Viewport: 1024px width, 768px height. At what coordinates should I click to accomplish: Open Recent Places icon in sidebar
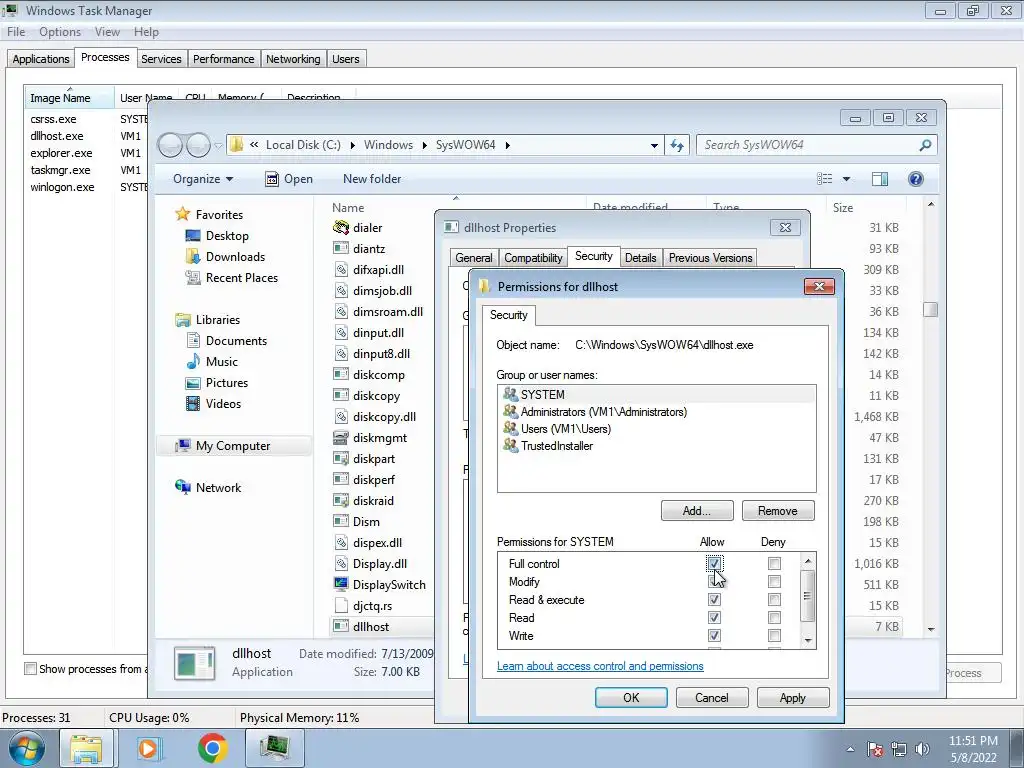(193, 278)
